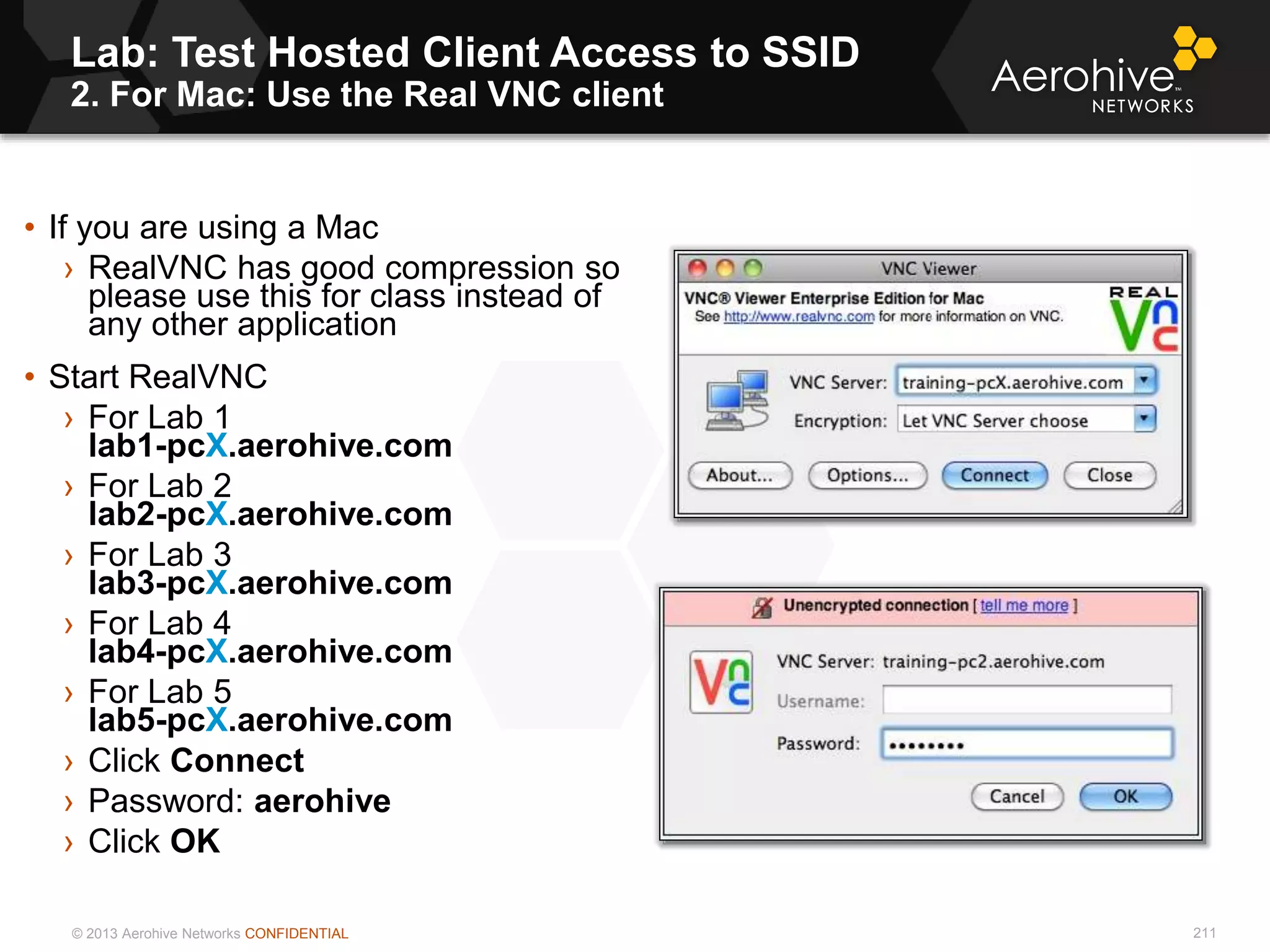This screenshot has width=1270, height=952.
Task: Click the lab1-pcX.aerohive.com text
Action: (x=270, y=446)
